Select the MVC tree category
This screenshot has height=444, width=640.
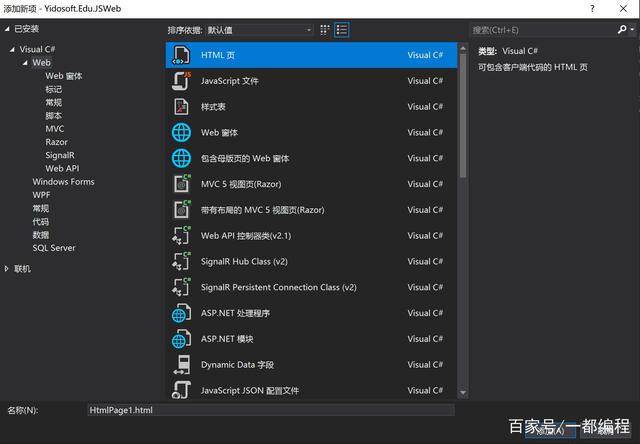tap(55, 129)
